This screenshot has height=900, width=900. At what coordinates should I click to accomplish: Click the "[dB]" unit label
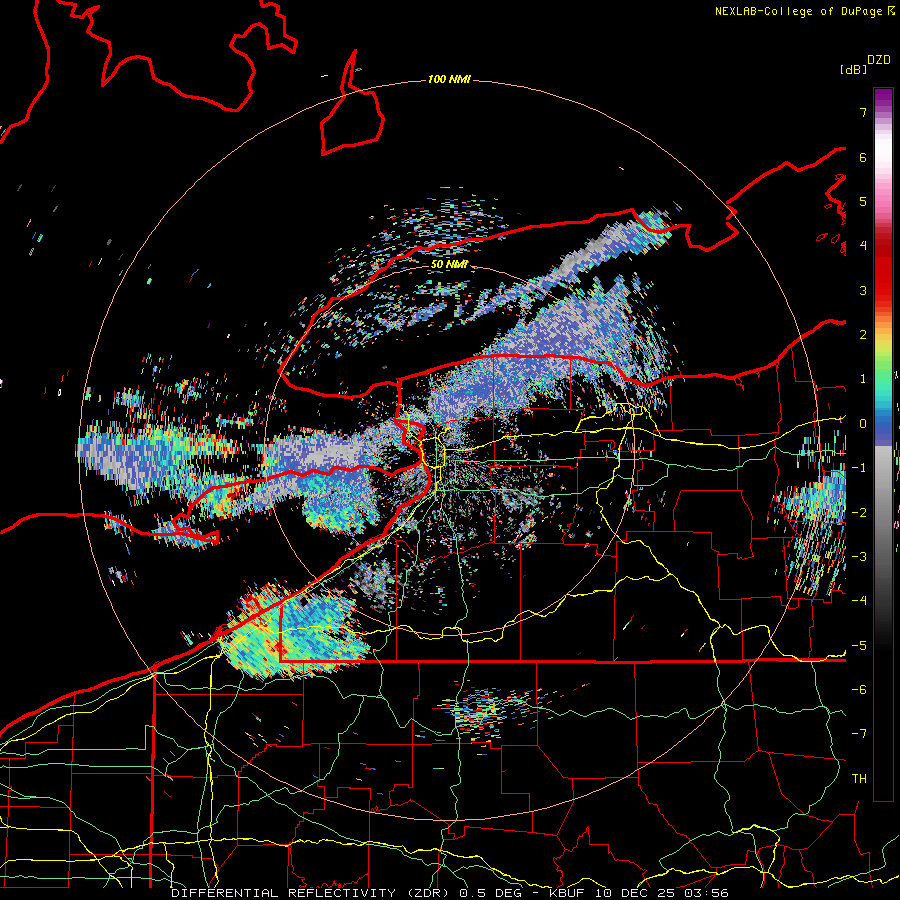click(853, 69)
